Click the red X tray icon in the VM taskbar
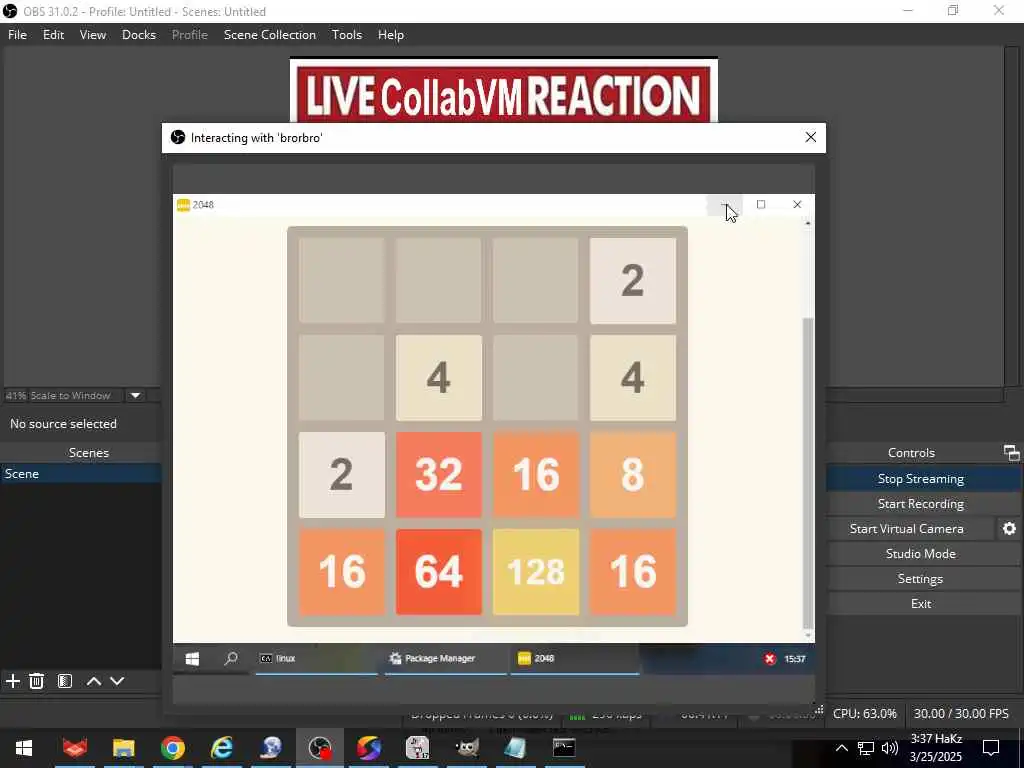The height and width of the screenshot is (768, 1024). (769, 659)
